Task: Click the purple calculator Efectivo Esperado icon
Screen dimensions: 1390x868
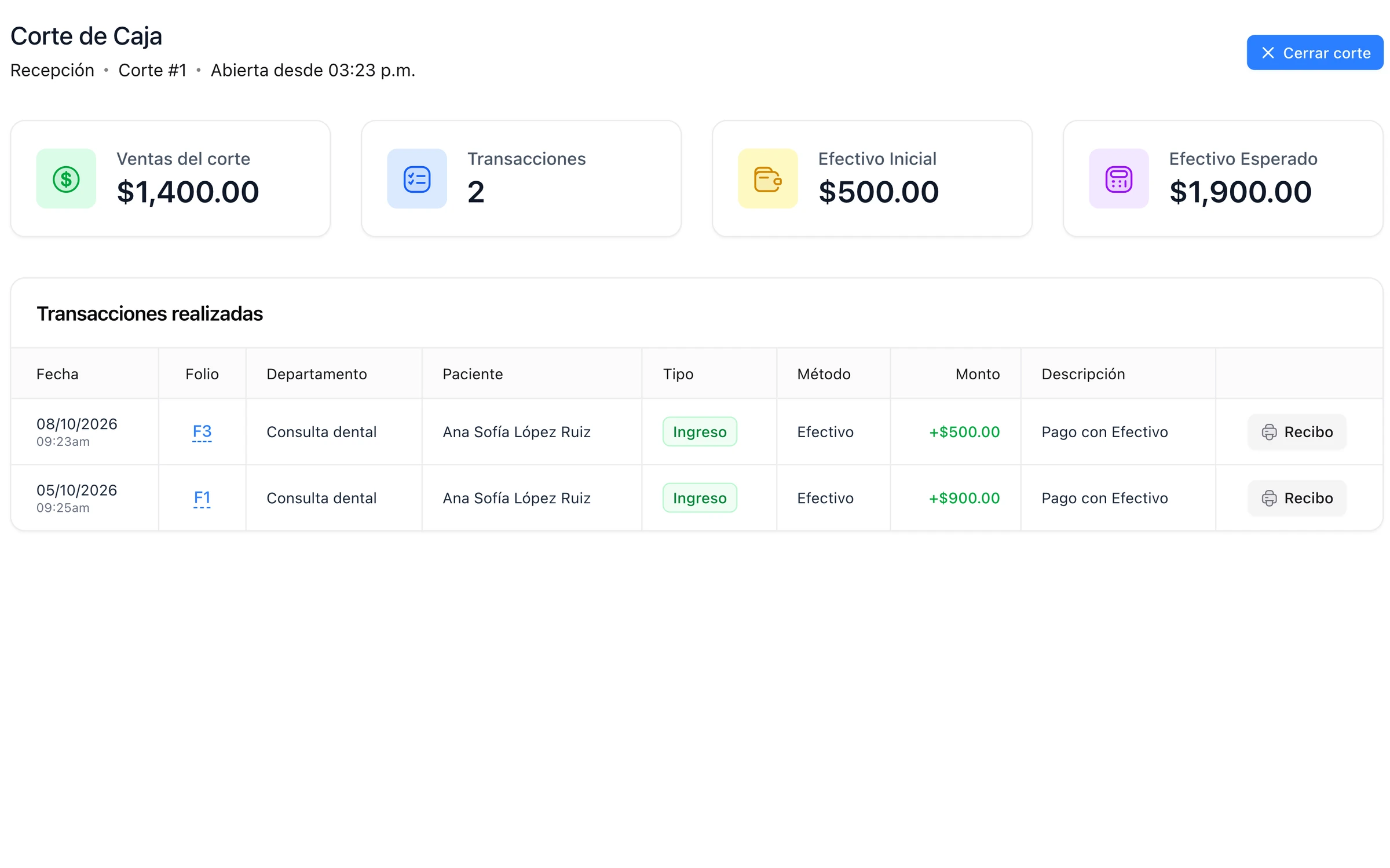Action: coord(1119,179)
